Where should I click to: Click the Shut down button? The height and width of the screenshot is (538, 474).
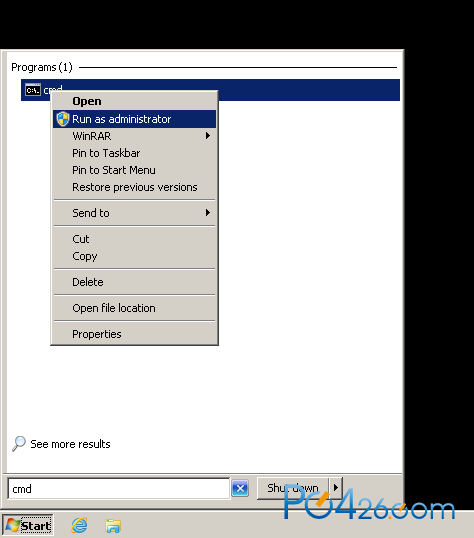[293, 488]
